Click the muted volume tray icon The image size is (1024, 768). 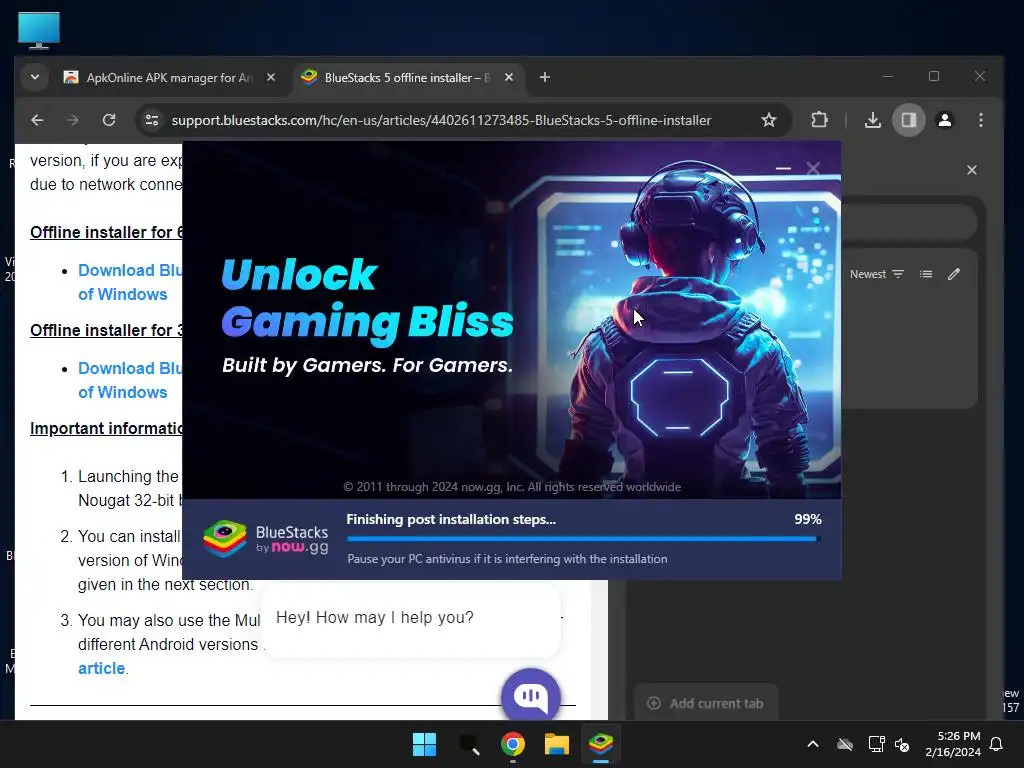coord(902,744)
